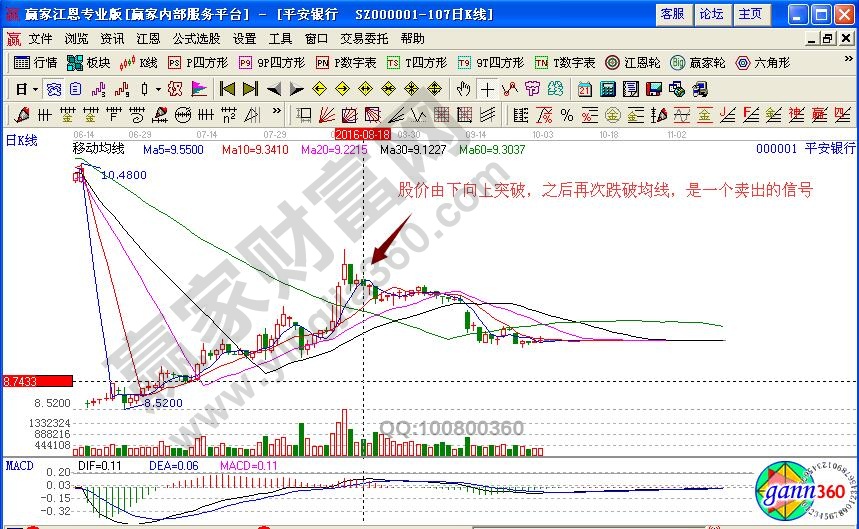Screen dimensions: 859x529
Task: Expand the 日 period dropdown arrow
Action: coord(33,88)
